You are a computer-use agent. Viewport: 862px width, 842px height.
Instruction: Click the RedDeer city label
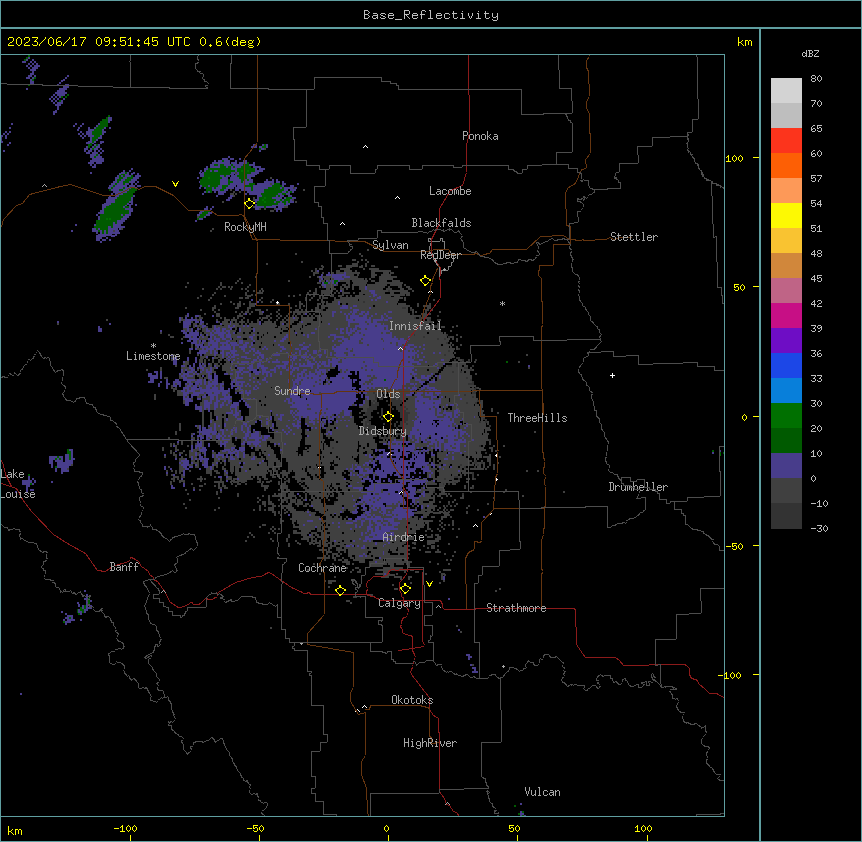[440, 255]
